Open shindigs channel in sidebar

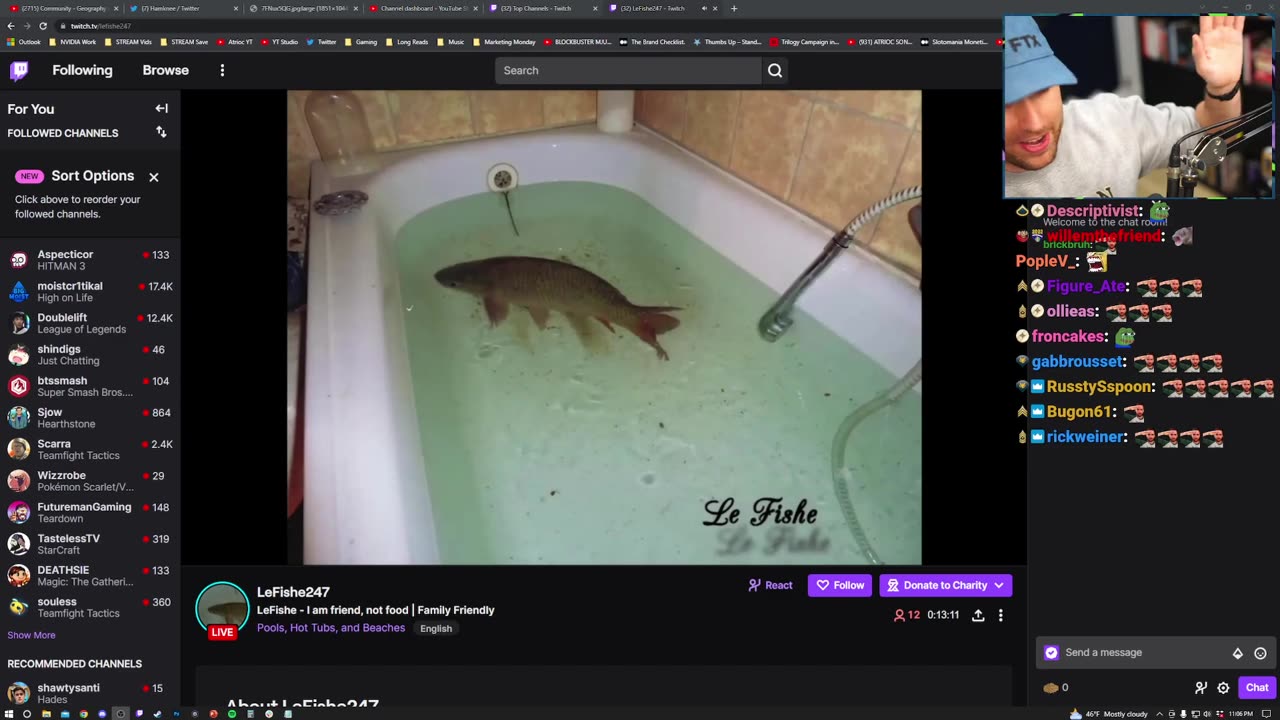pyautogui.click(x=90, y=355)
